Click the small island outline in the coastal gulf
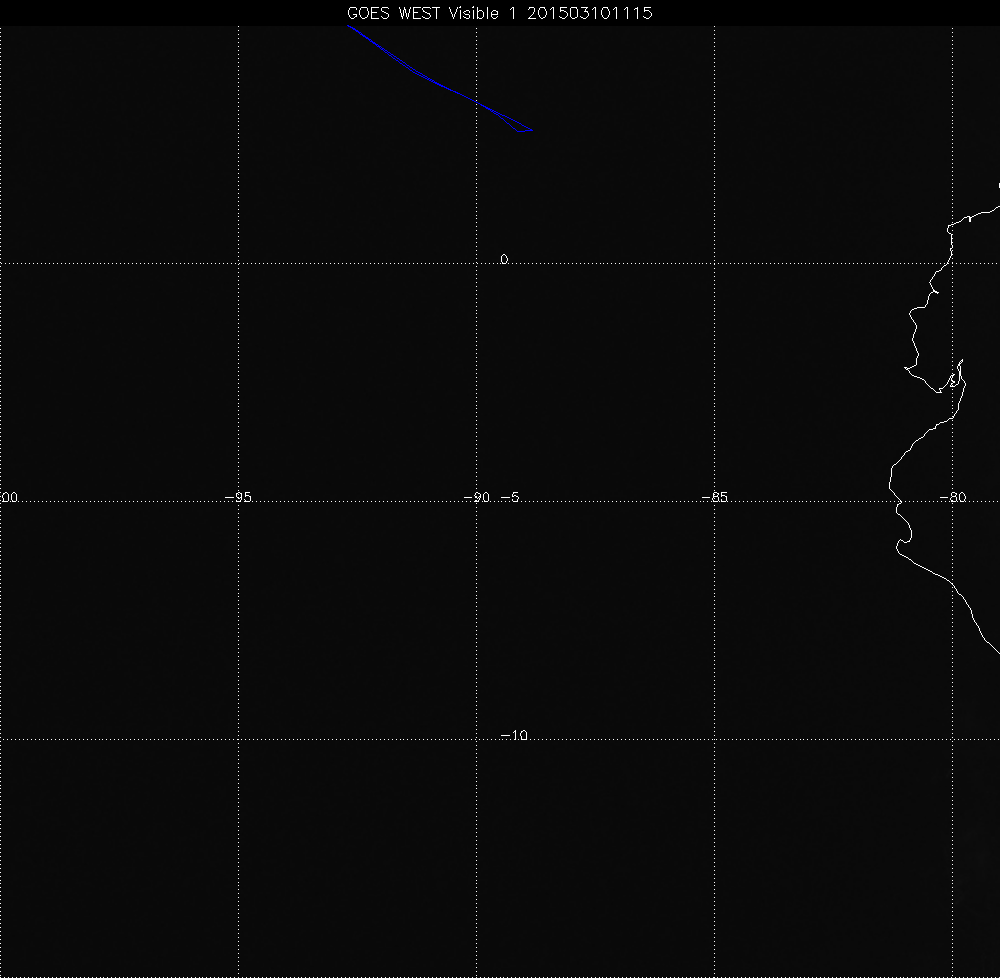Screen dimensions: 1000x978 (x=956, y=378)
